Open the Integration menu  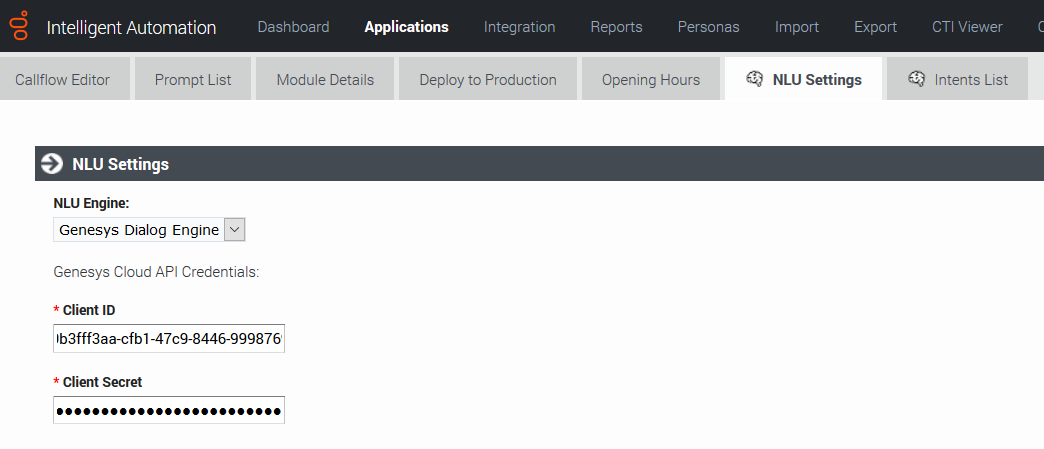[x=519, y=27]
